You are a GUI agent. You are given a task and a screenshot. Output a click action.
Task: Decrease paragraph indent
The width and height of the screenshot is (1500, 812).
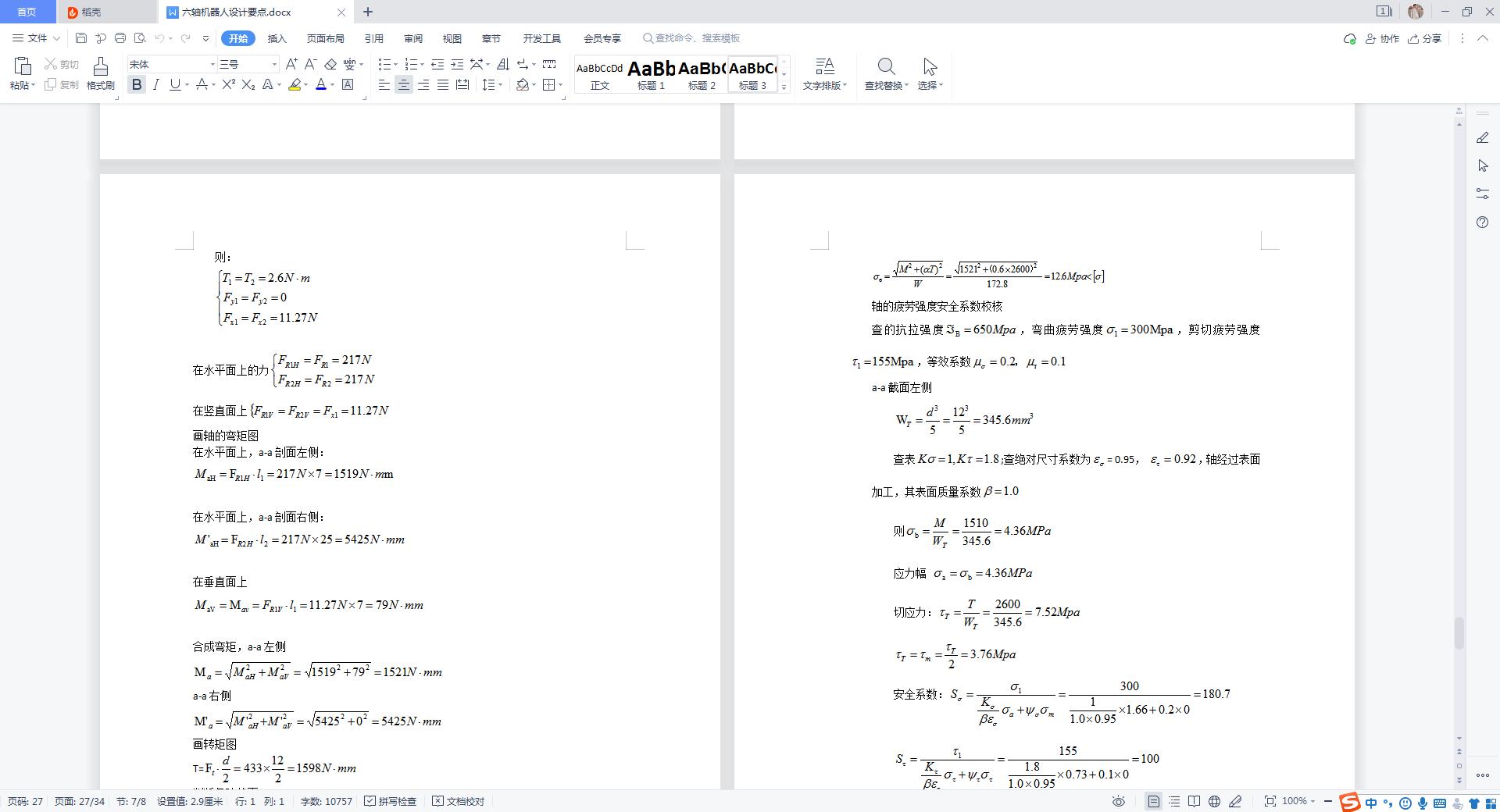[437, 64]
